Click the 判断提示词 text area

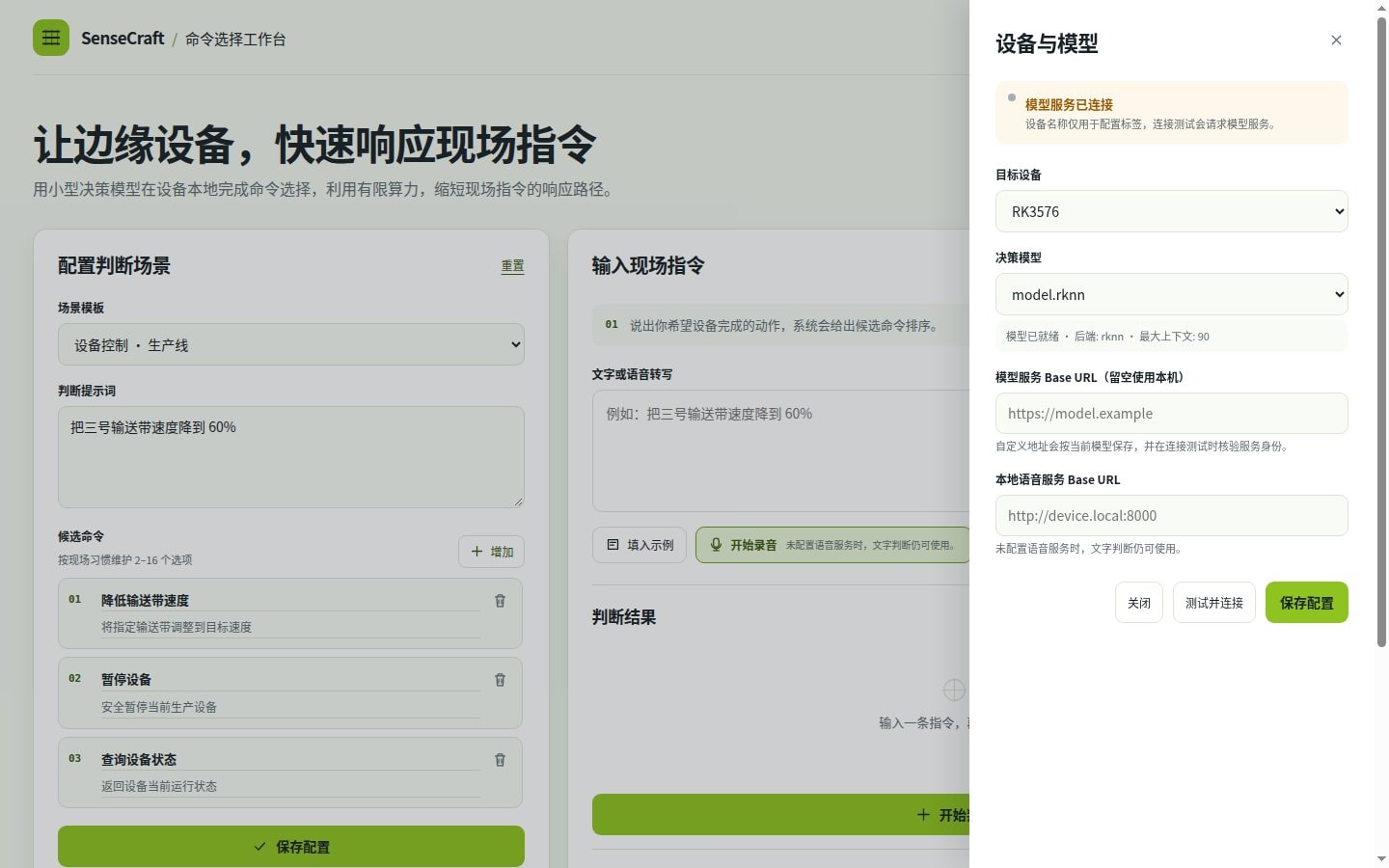click(x=291, y=457)
